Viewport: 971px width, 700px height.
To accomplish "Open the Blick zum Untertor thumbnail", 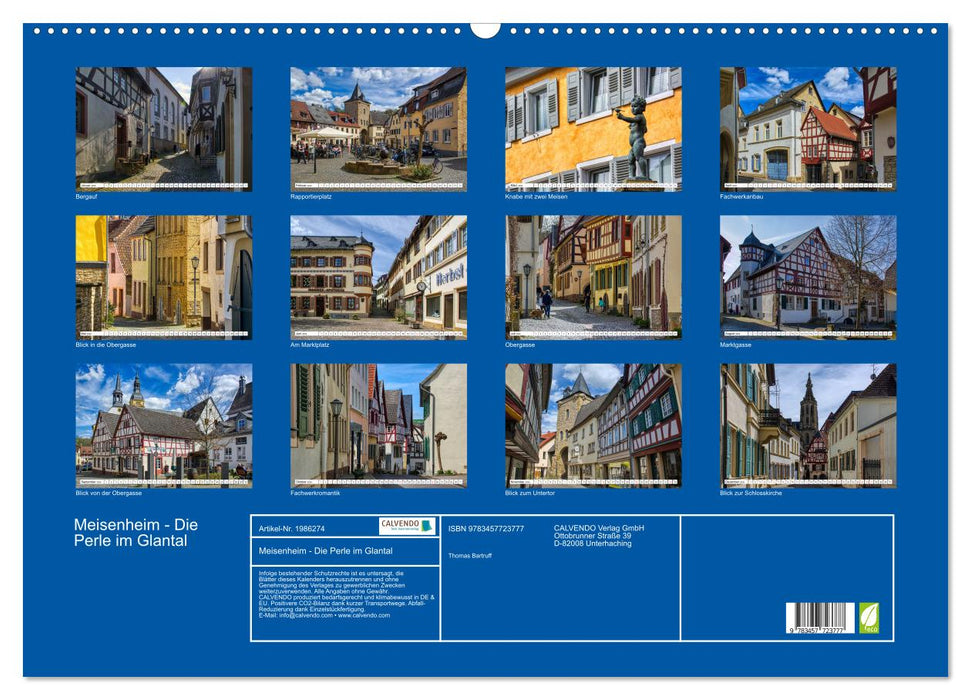I will click(x=593, y=425).
